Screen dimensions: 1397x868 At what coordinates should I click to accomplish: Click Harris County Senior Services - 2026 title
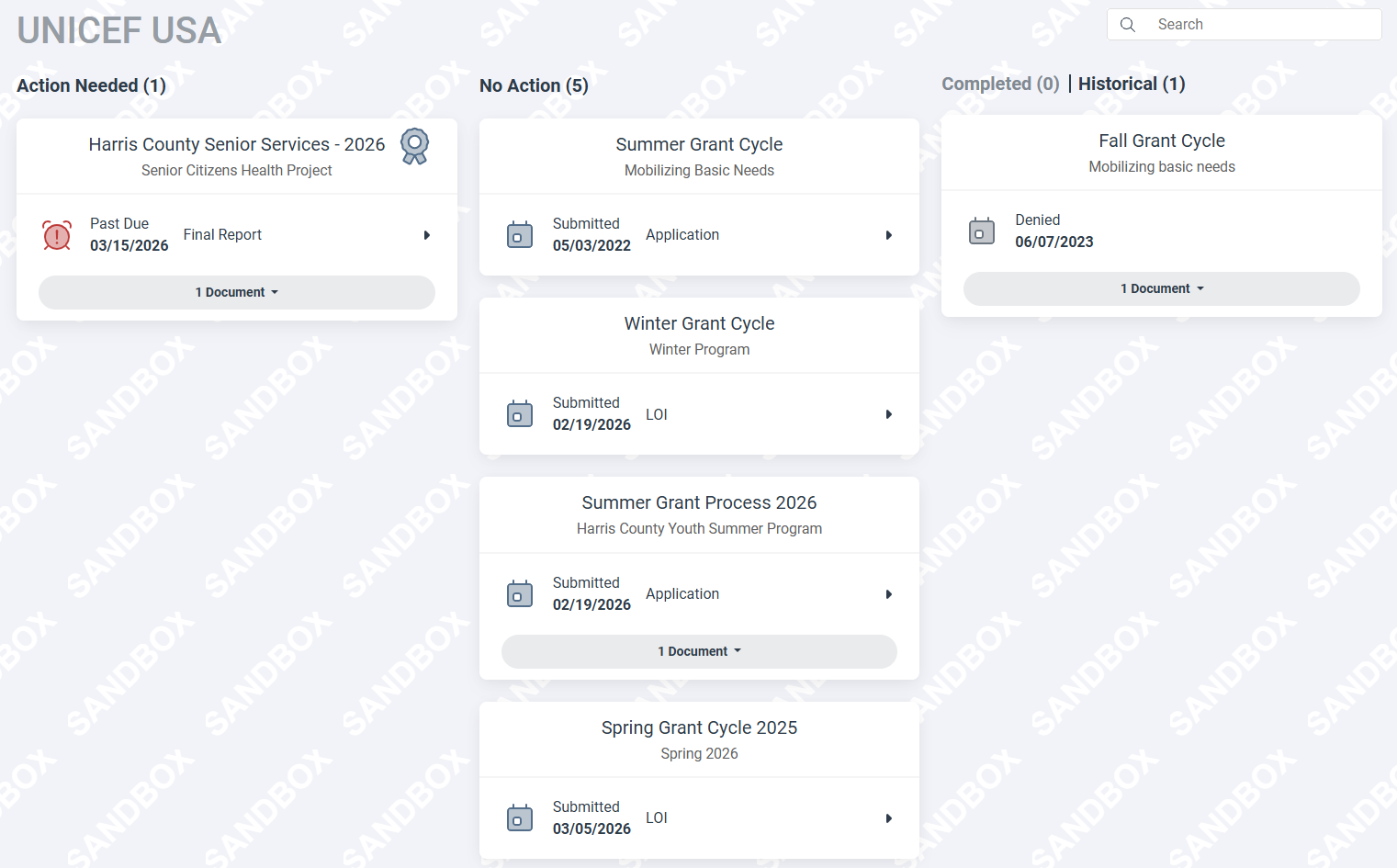tap(237, 144)
